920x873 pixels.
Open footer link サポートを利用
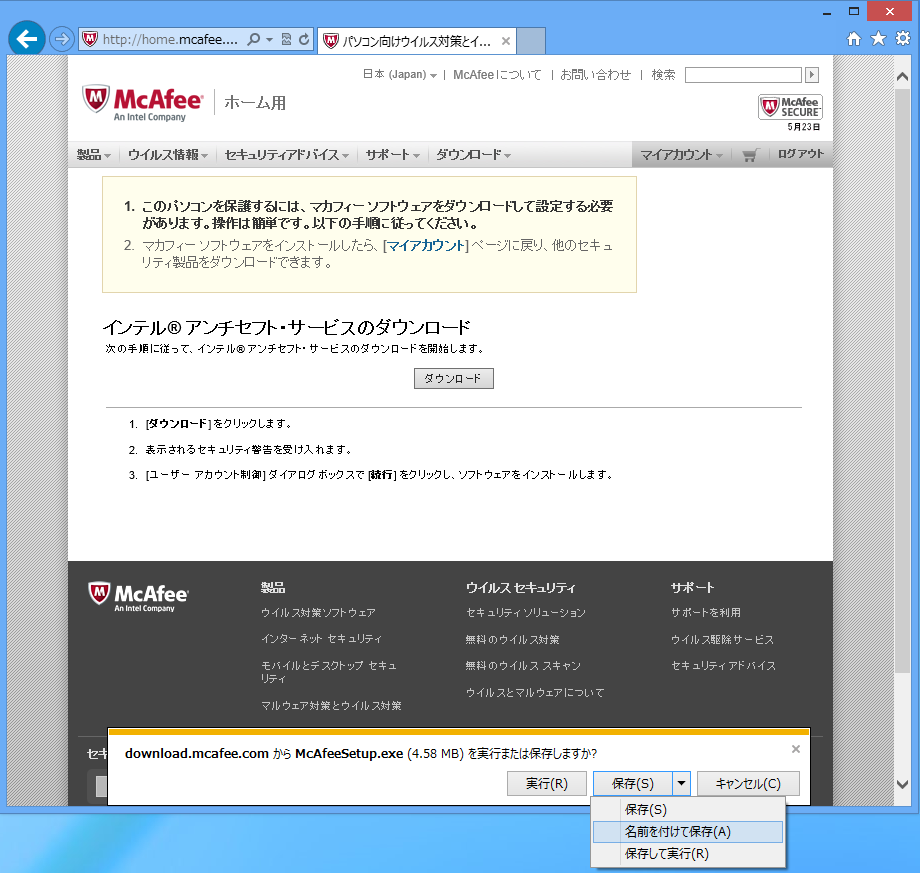tap(706, 613)
